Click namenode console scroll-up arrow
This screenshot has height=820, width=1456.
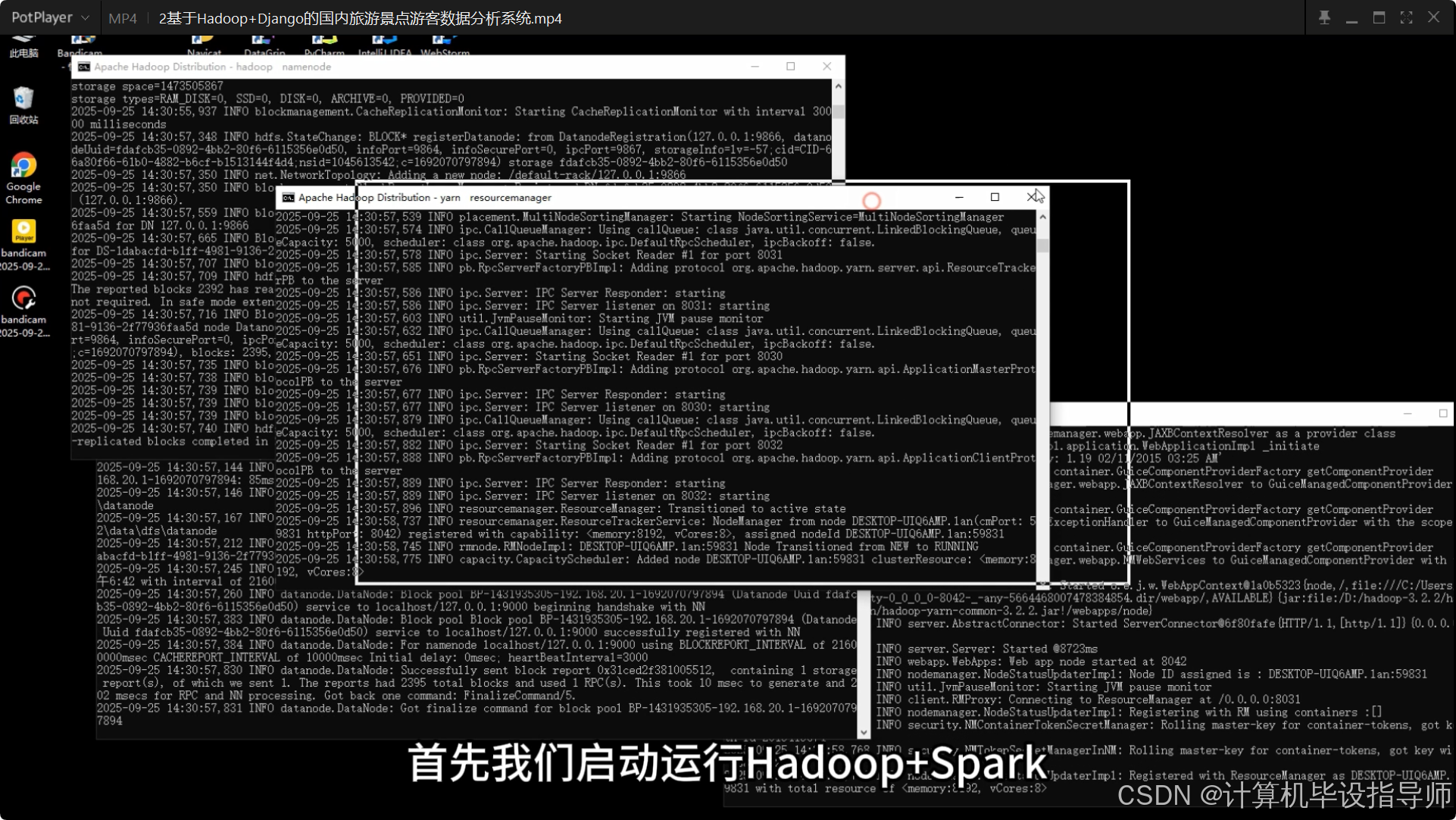[x=838, y=86]
